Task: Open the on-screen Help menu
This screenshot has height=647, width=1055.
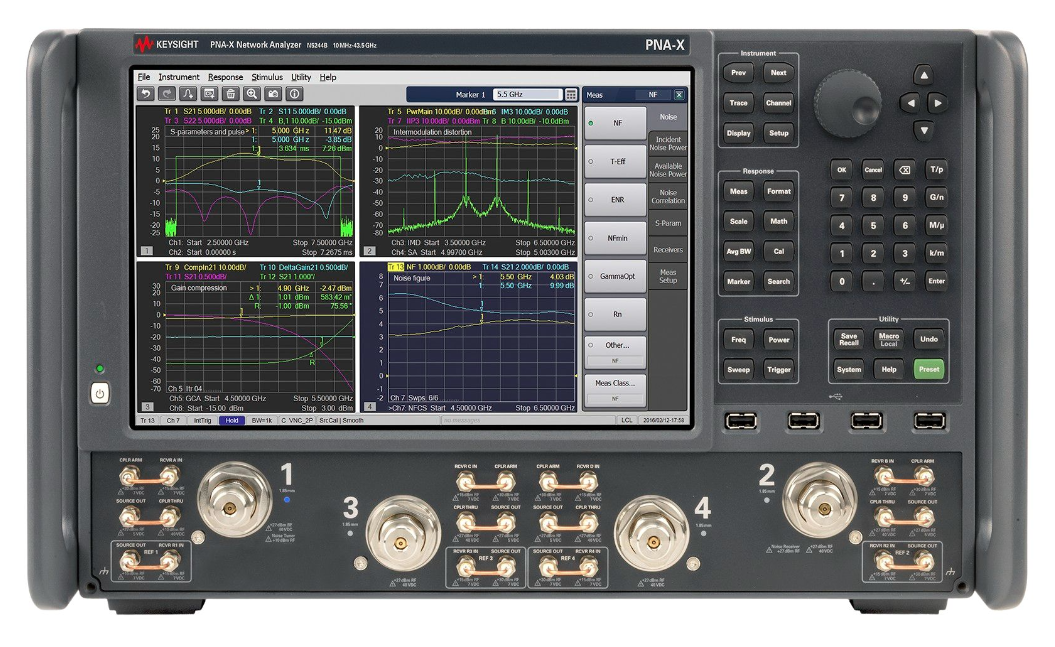Action: click(x=328, y=77)
